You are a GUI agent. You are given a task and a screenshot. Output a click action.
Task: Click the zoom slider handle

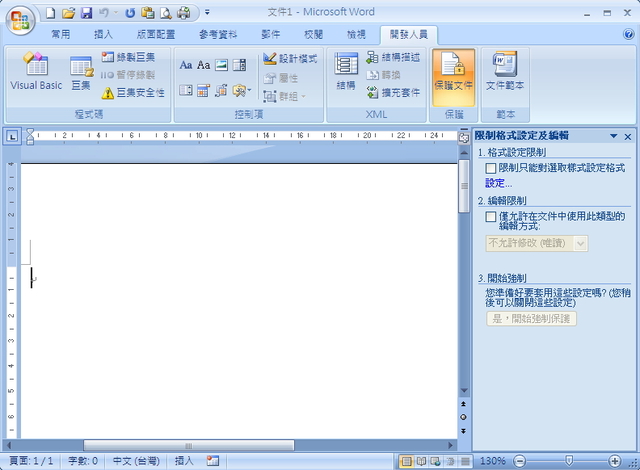[x=569, y=461]
